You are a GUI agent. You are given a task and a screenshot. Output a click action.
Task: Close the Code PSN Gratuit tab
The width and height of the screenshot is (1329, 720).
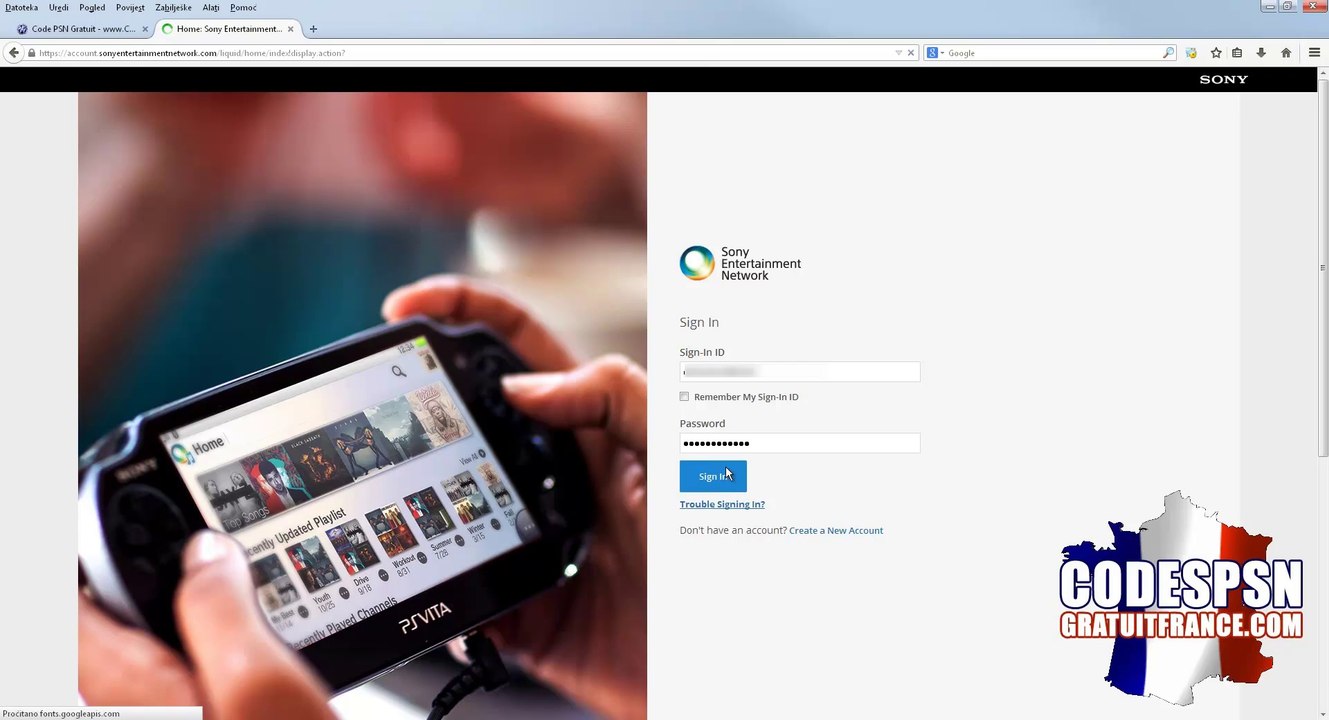145,29
